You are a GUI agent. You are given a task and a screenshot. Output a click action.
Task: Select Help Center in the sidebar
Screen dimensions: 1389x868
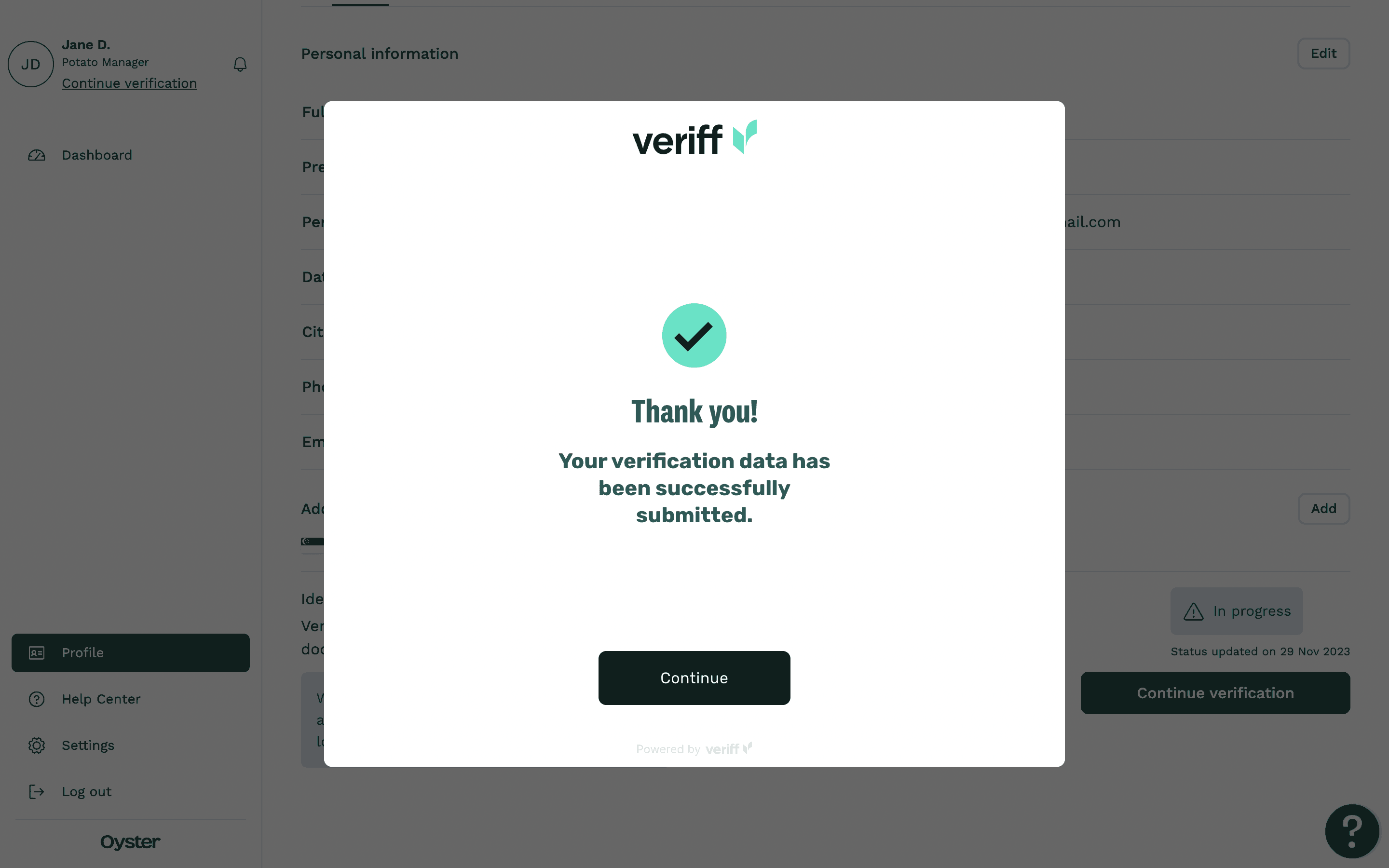click(101, 699)
